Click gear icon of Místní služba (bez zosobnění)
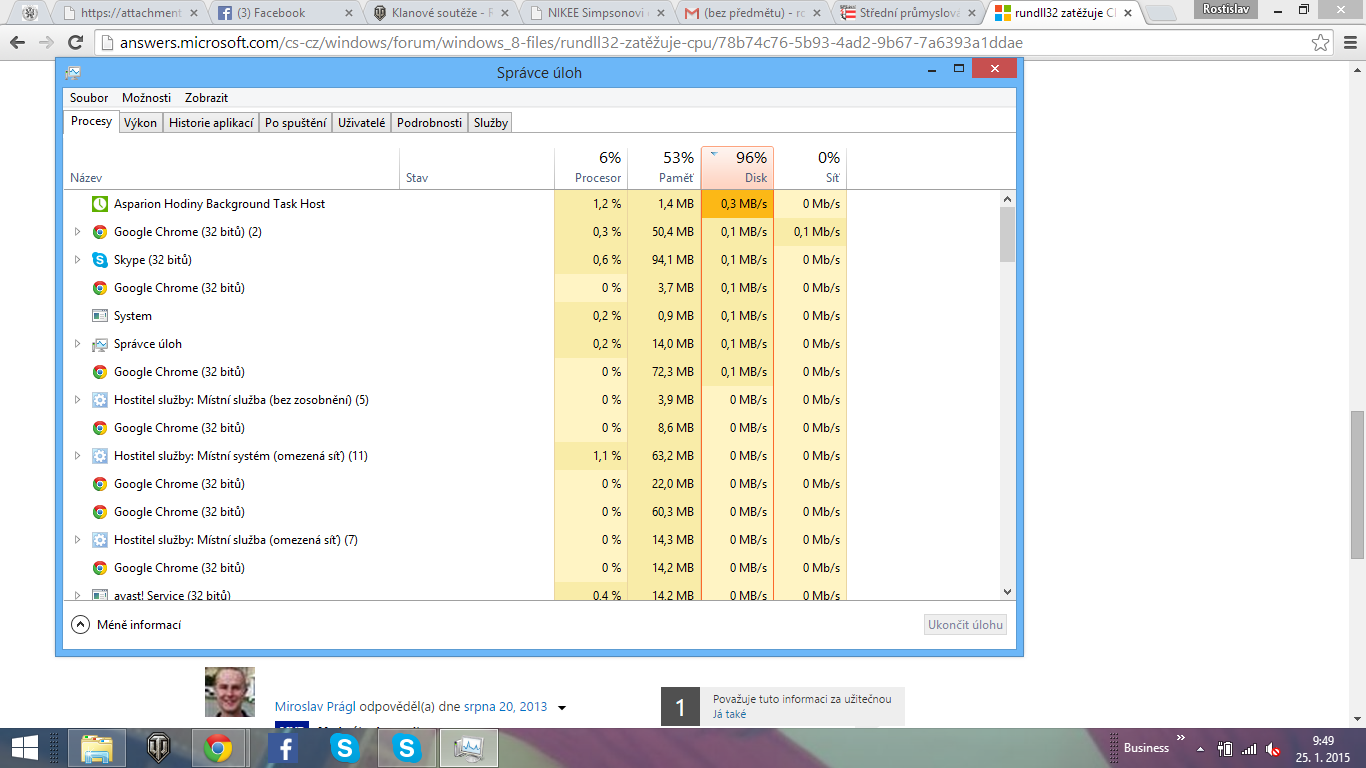Screen dimensions: 1366x768 coord(100,400)
